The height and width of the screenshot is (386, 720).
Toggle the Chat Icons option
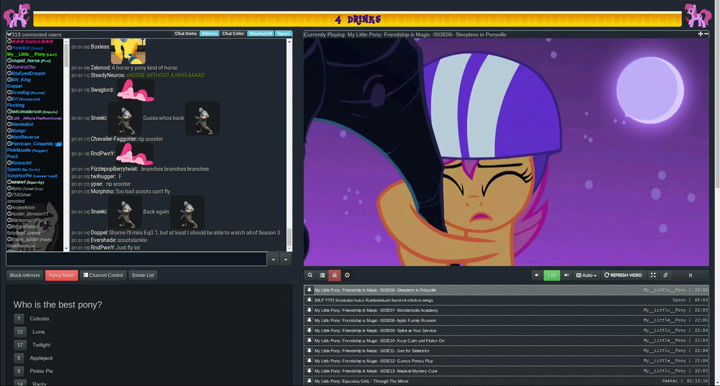(x=186, y=34)
